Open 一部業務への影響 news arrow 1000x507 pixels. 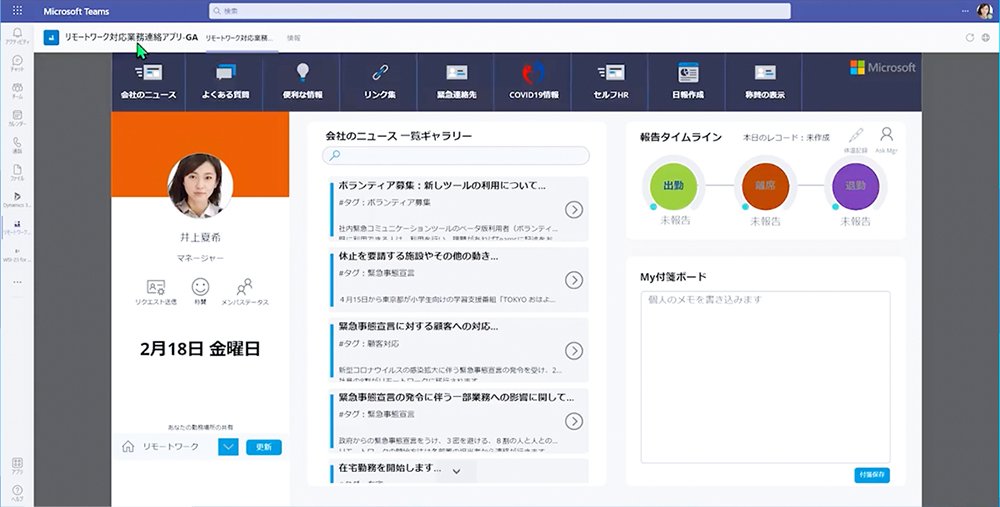pyautogui.click(x=574, y=421)
